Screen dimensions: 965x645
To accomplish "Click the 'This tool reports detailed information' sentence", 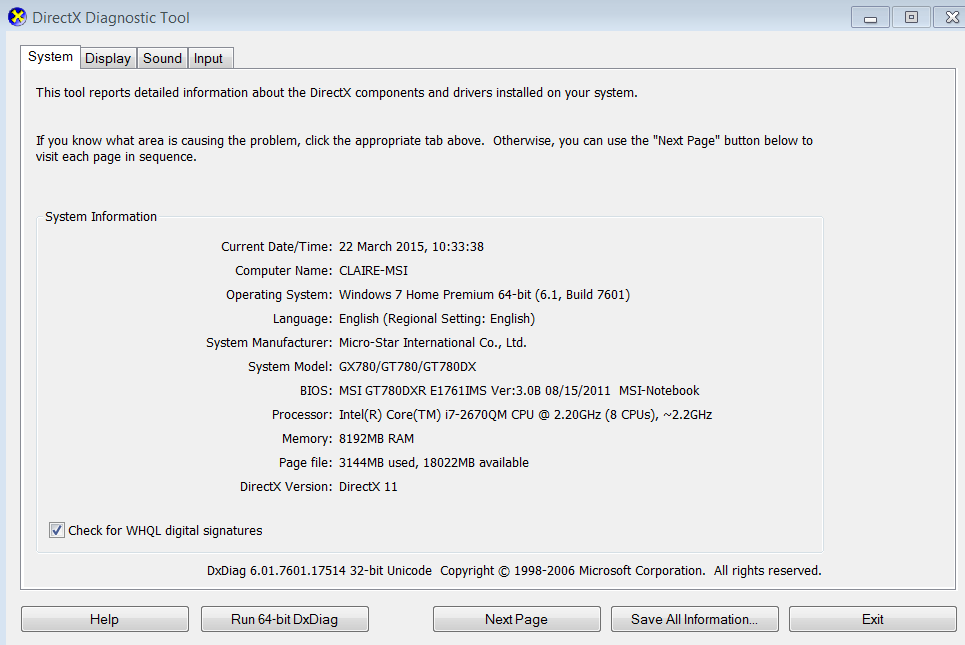I will point(337,93).
